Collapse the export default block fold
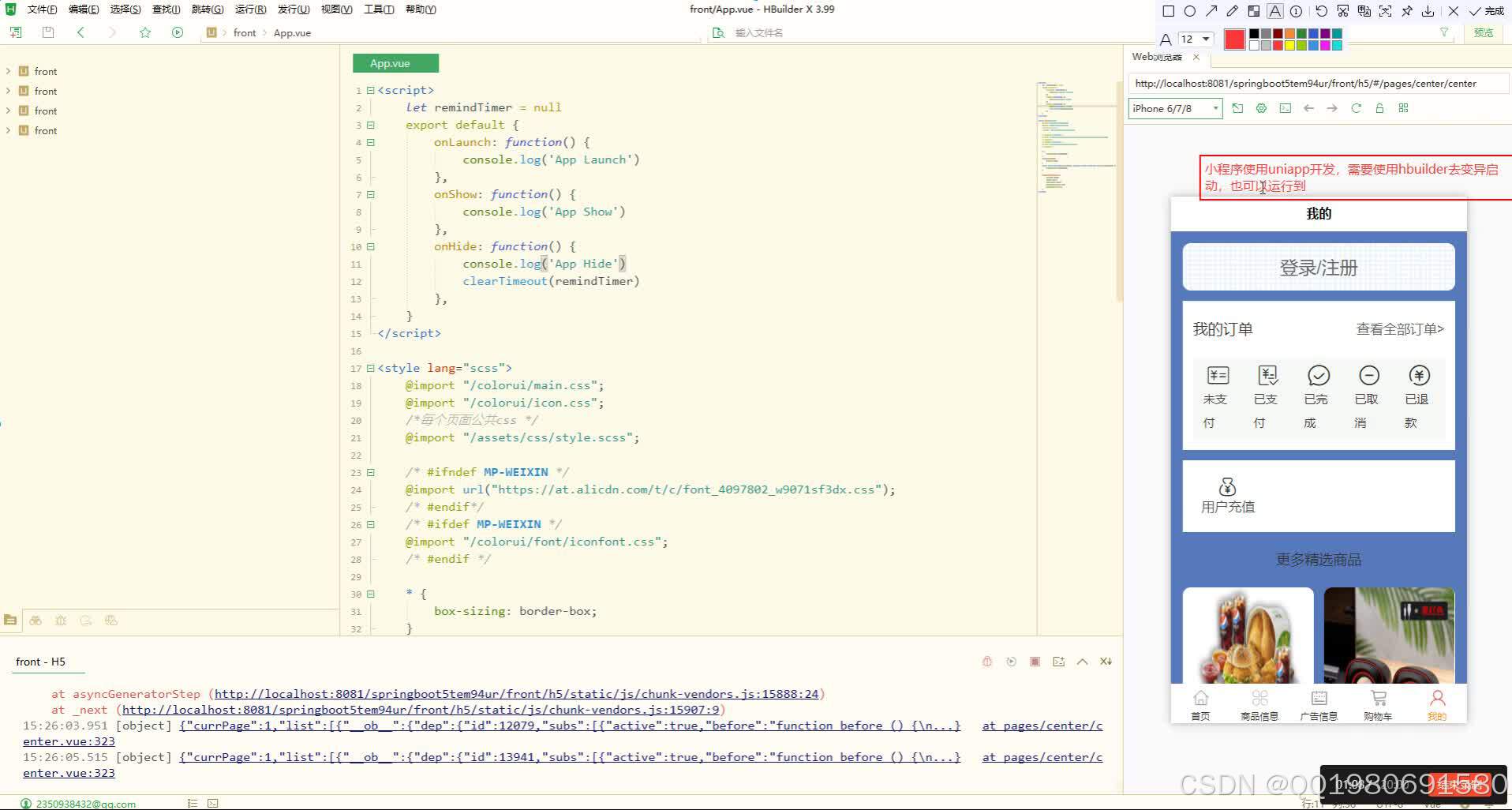Image resolution: width=1512 pixels, height=810 pixels. [371, 126]
